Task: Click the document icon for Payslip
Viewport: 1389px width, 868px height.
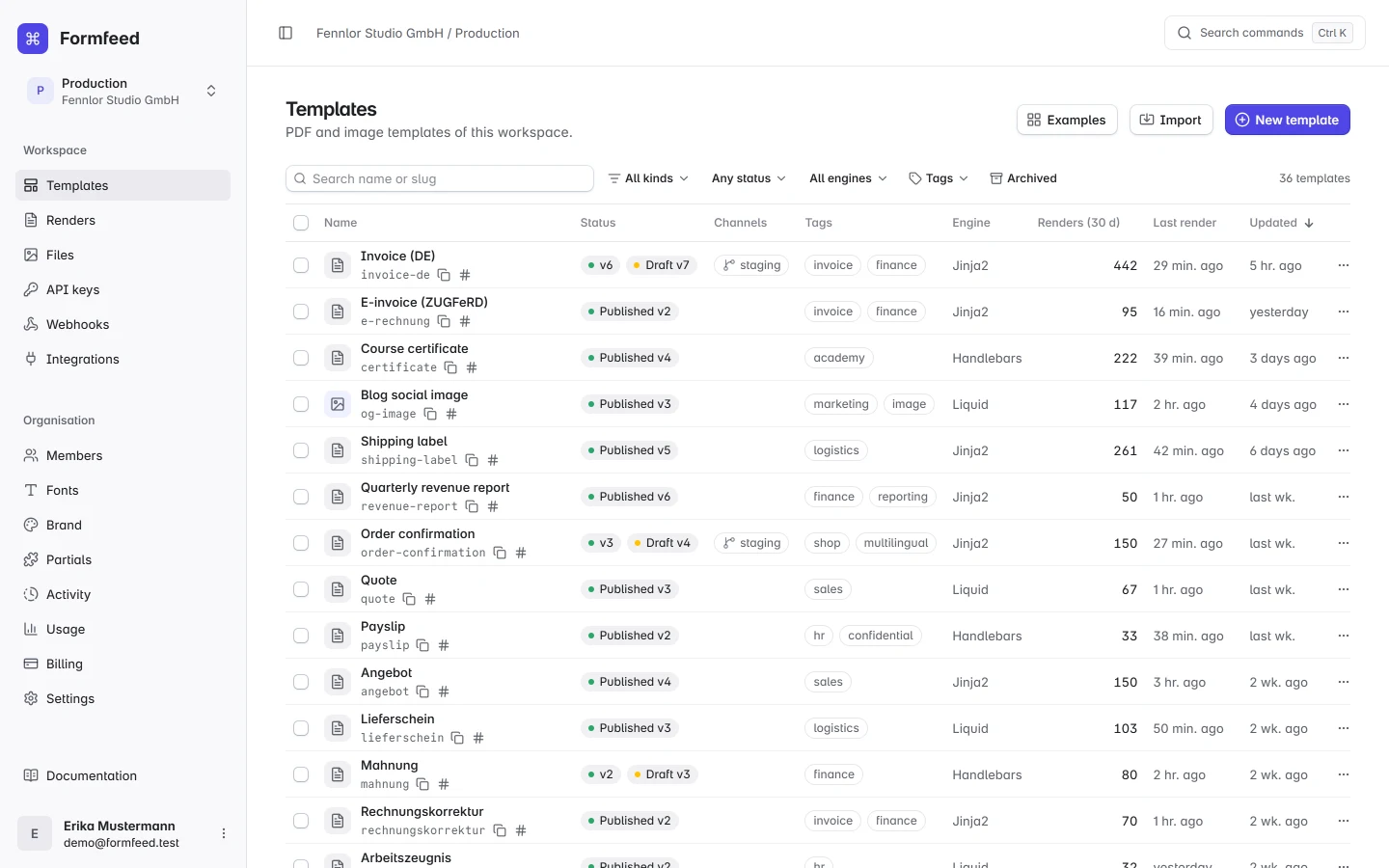Action: (x=338, y=636)
